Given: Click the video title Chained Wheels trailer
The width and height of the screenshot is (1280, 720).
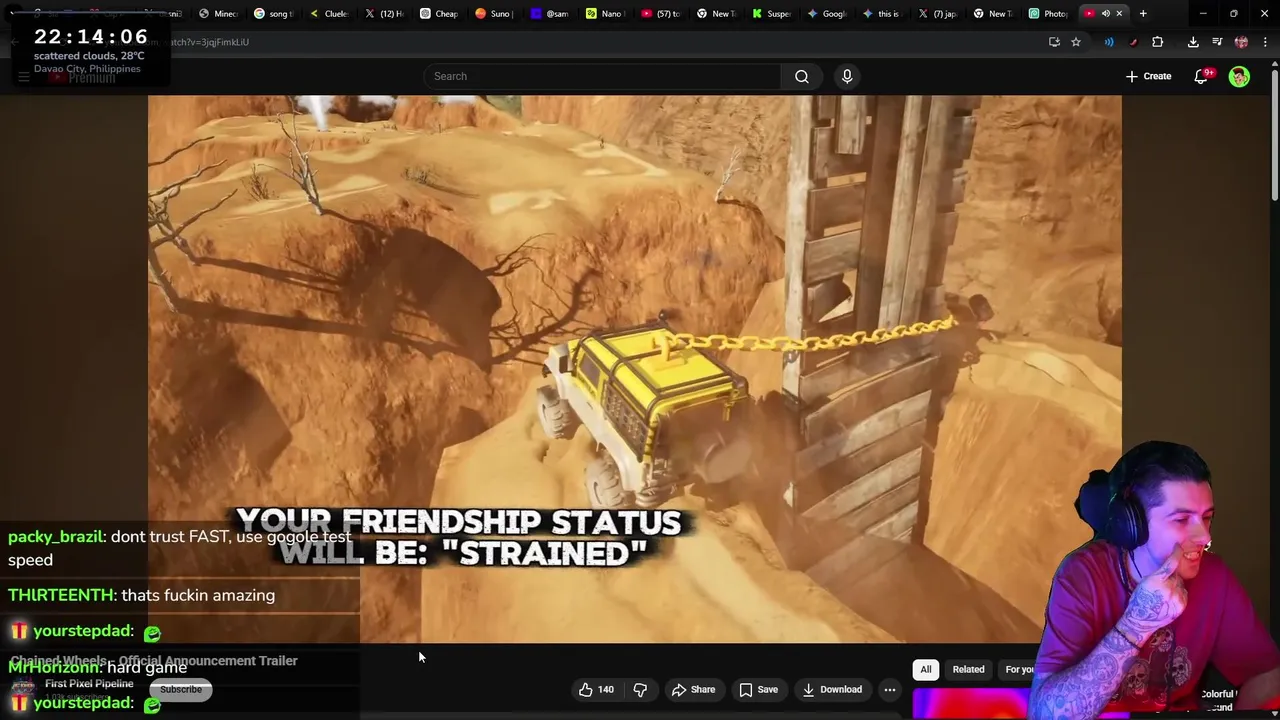Looking at the screenshot, I should coord(153,661).
